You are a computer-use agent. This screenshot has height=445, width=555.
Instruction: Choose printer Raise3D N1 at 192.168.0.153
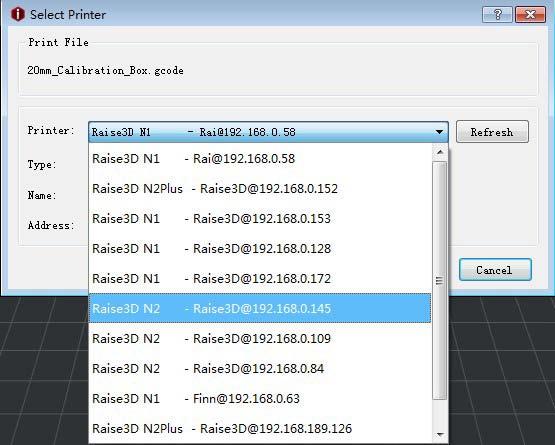(260, 219)
